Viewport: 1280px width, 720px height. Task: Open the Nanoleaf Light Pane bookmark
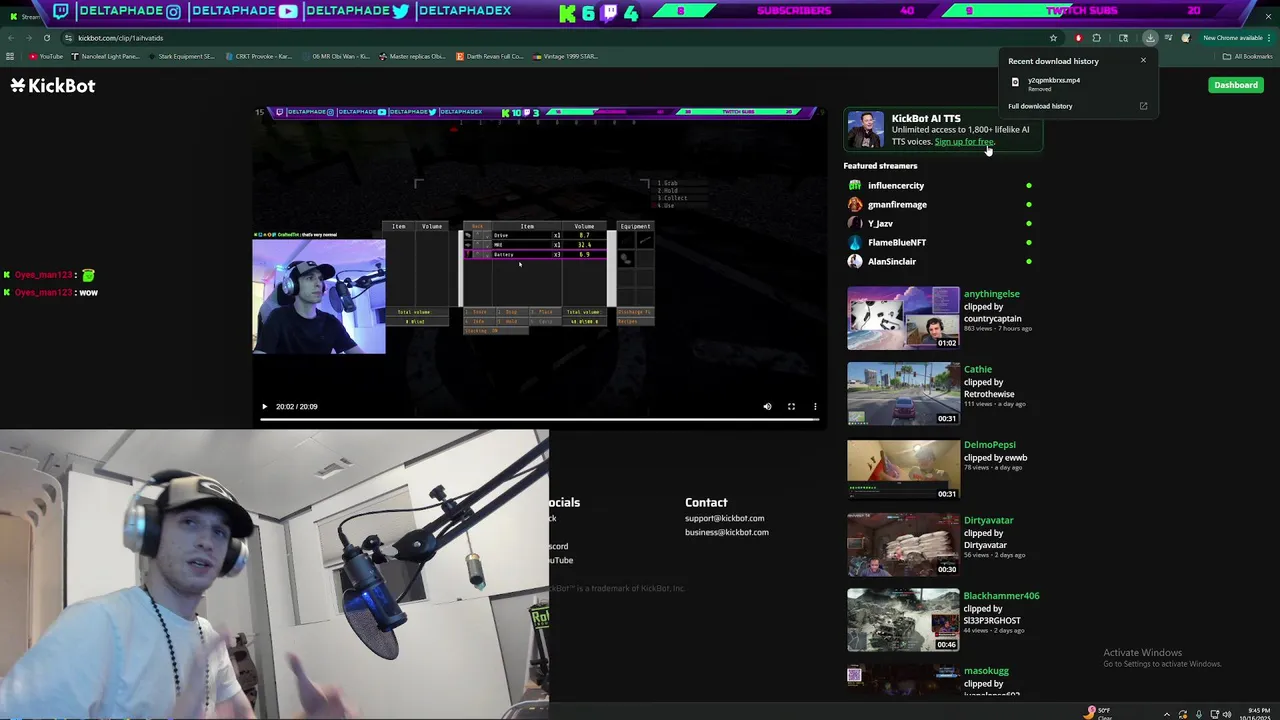[x=105, y=56]
